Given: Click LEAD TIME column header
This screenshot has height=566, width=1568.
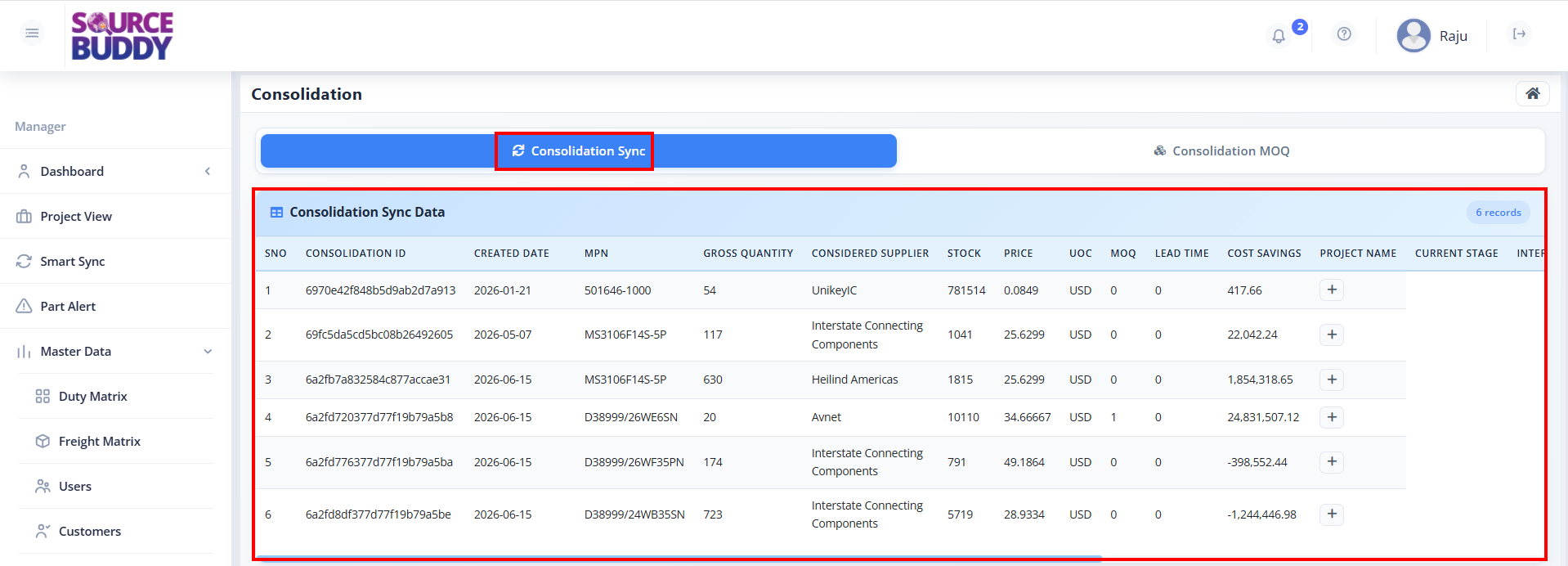Looking at the screenshot, I should point(1181,254).
